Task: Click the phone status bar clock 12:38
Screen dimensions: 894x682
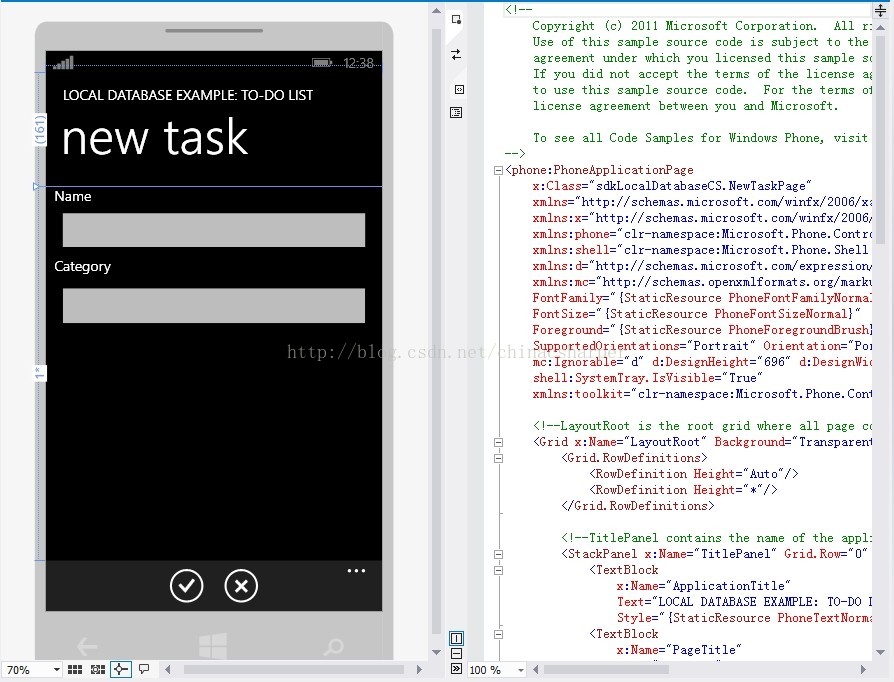Action: click(359, 63)
